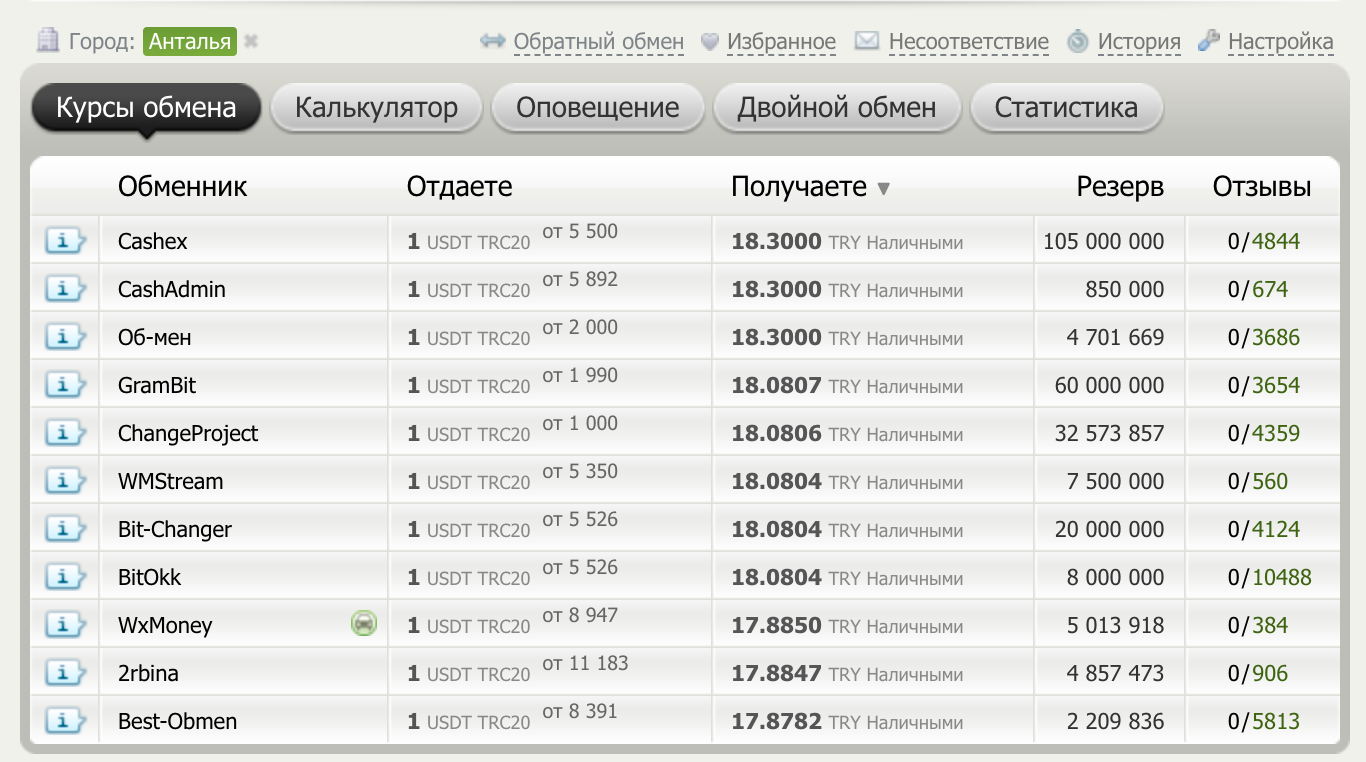Click the 18.0807 rate for GramBit

point(776,385)
